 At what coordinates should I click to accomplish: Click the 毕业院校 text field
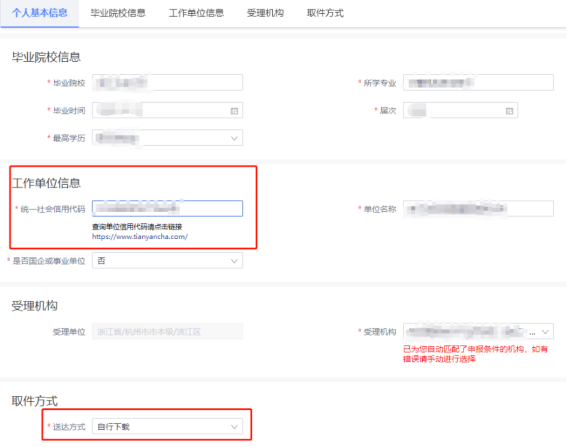167,82
